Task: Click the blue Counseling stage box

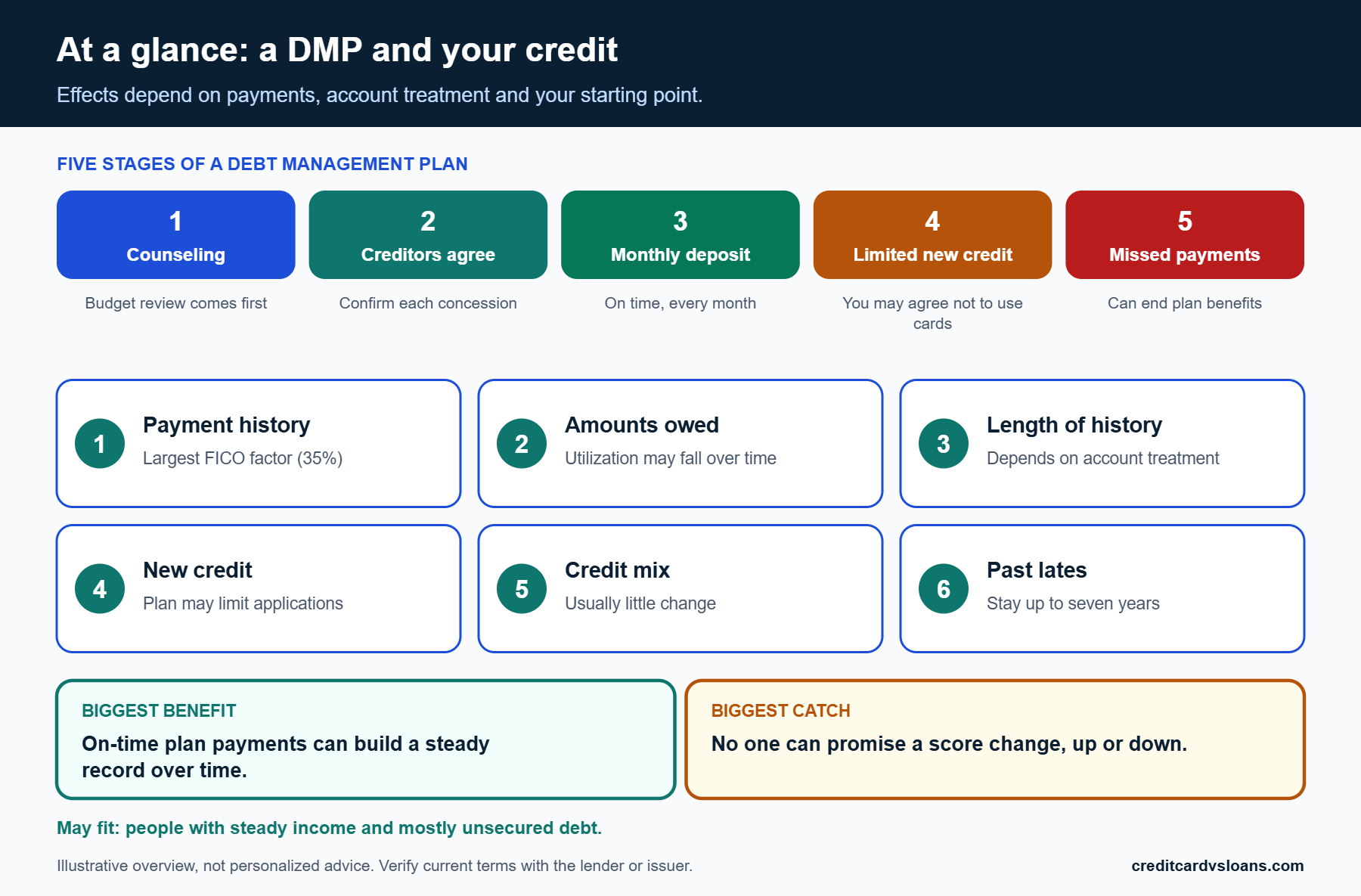Action: (x=175, y=234)
